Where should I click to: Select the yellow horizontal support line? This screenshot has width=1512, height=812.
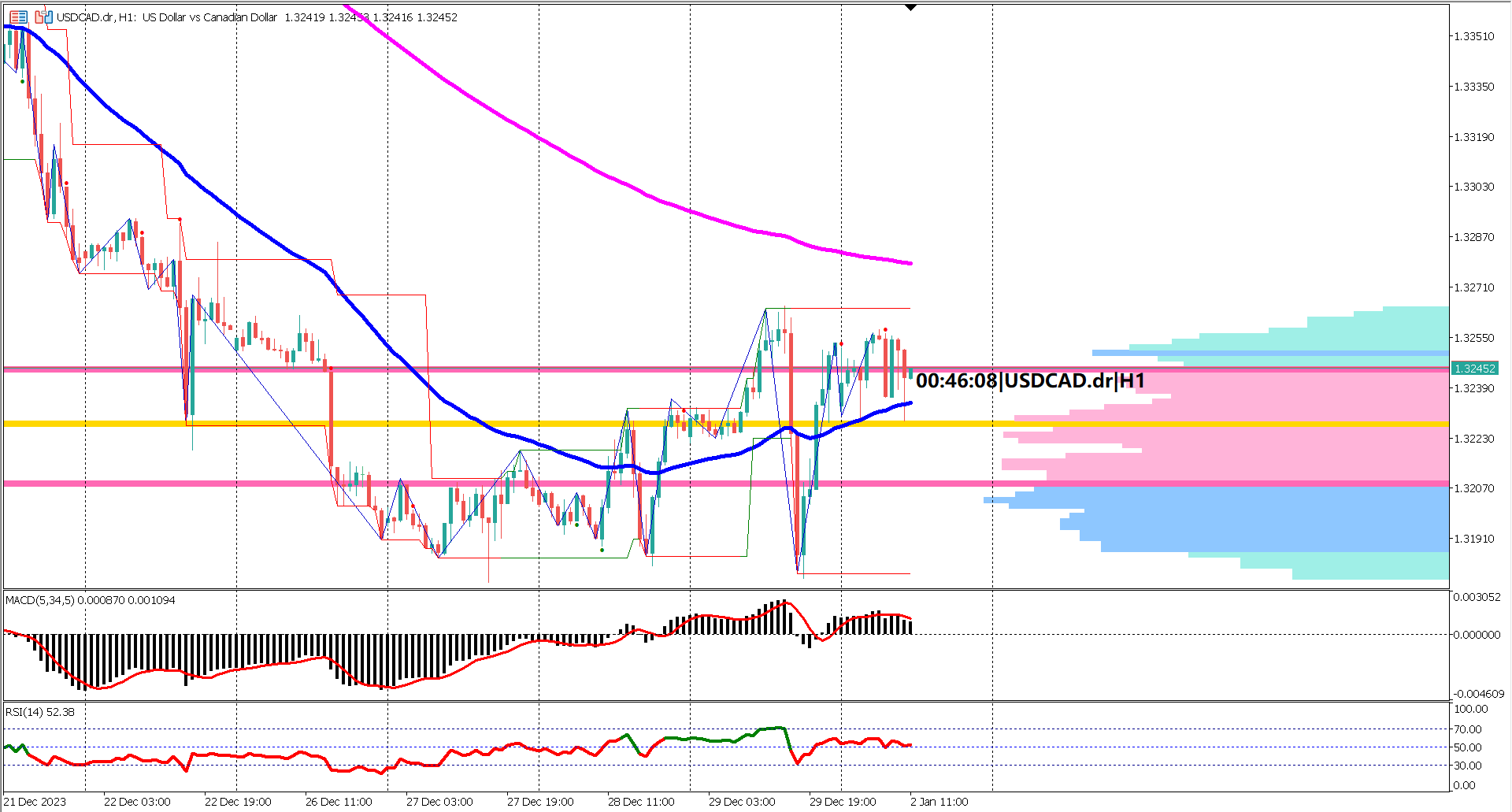click(x=472, y=422)
